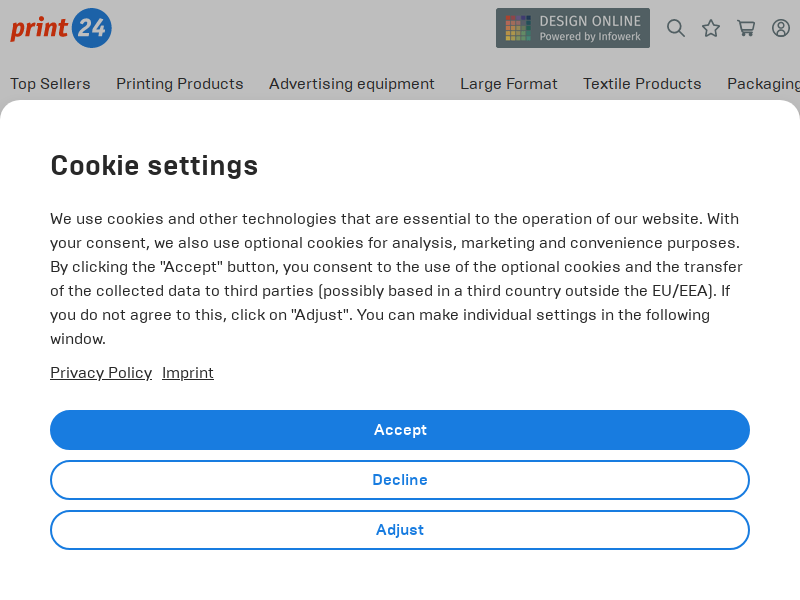Accept all cookies
This screenshot has width=800, height=600.
[x=400, y=430]
